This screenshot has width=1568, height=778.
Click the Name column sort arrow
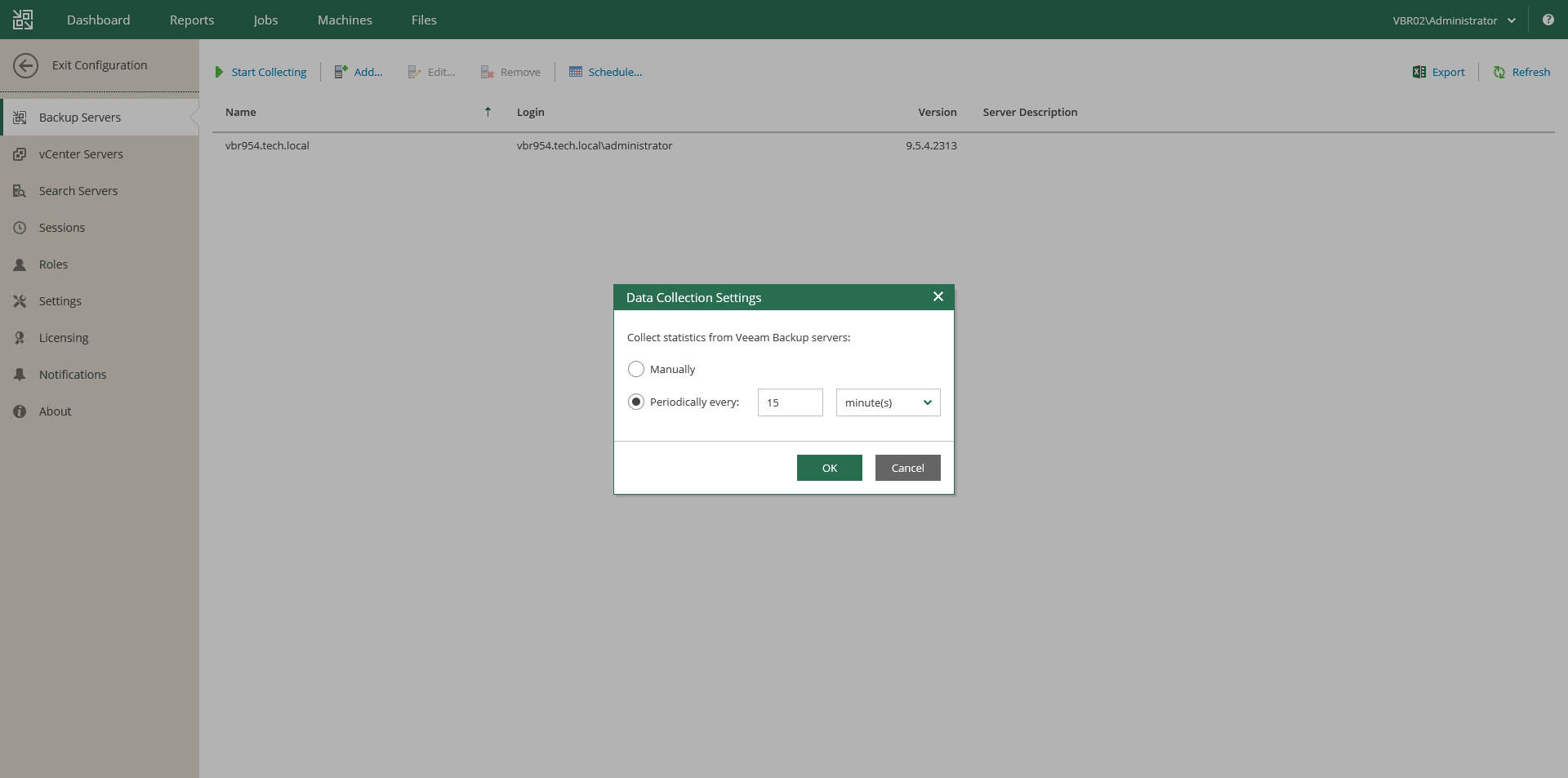[488, 112]
